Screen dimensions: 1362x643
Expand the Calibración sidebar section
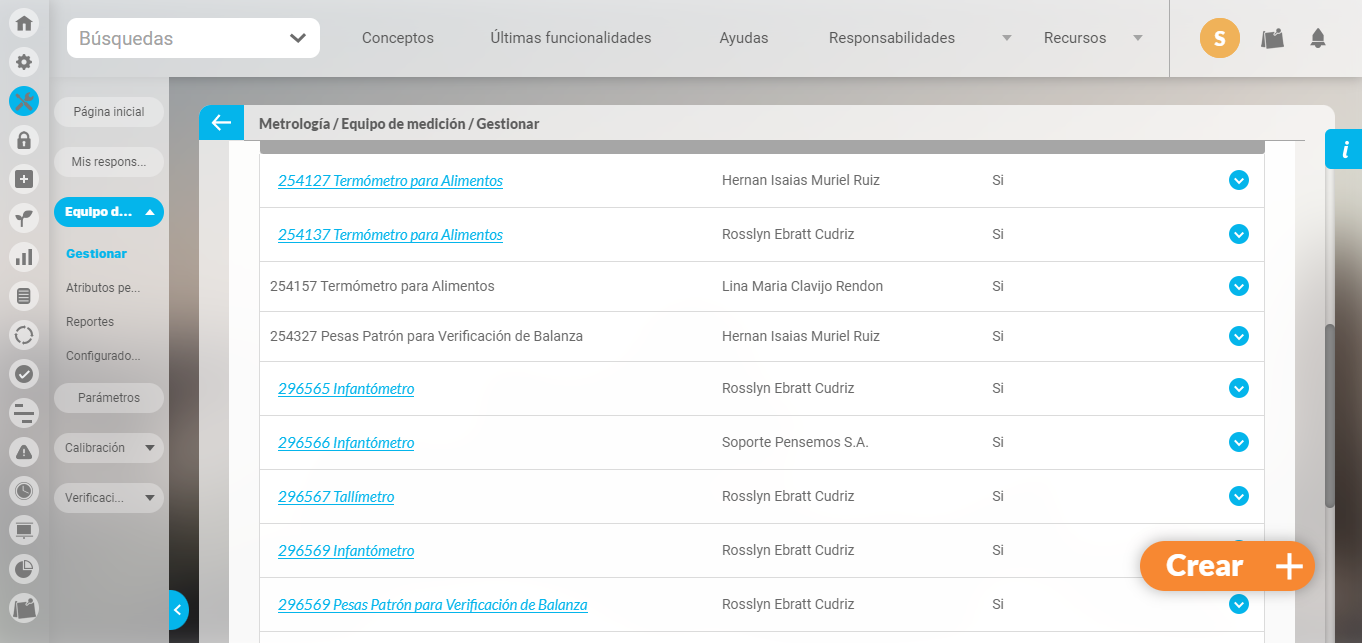tap(108, 448)
